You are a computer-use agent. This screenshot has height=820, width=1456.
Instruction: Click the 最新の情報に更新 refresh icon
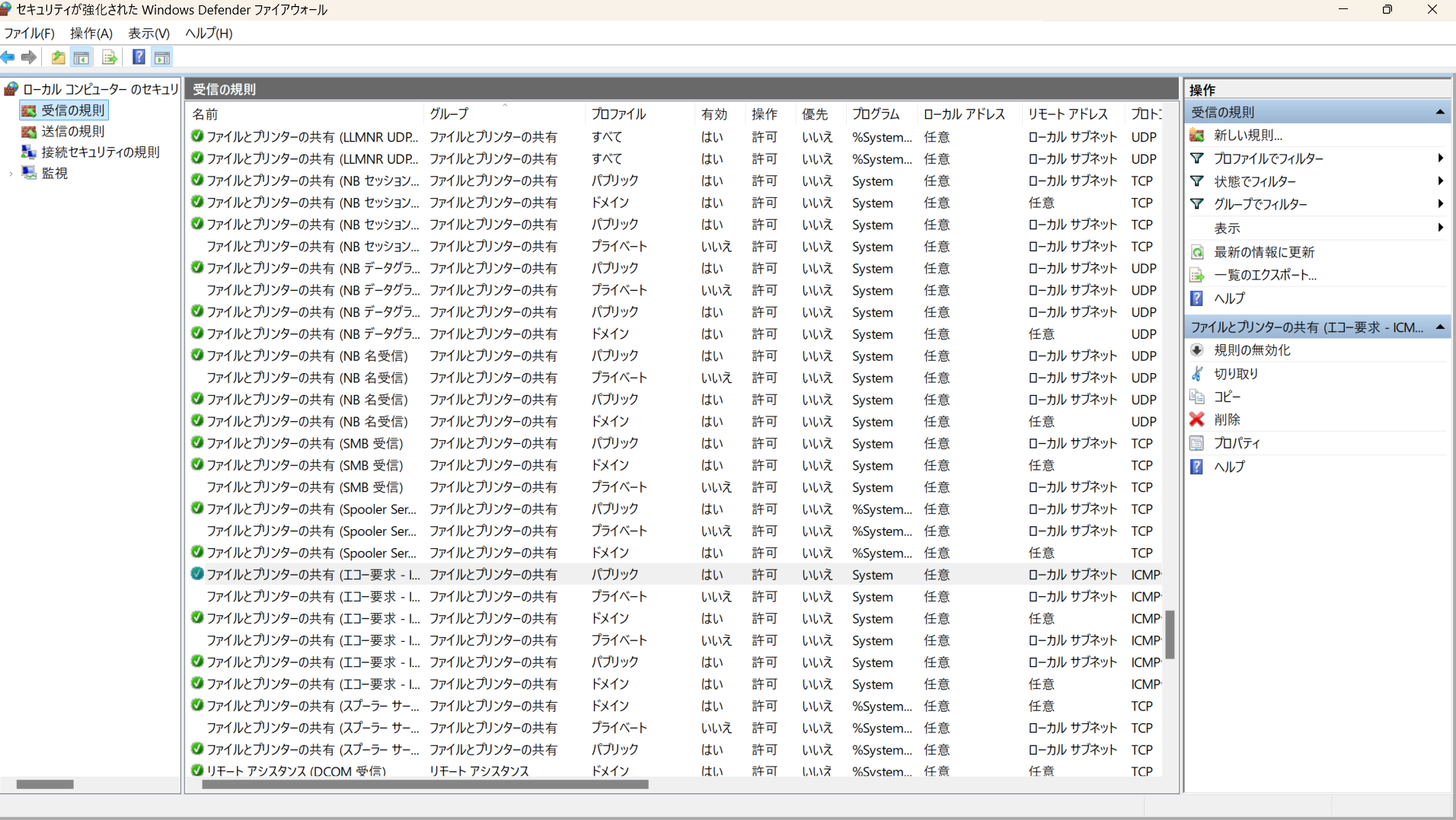click(x=1197, y=252)
